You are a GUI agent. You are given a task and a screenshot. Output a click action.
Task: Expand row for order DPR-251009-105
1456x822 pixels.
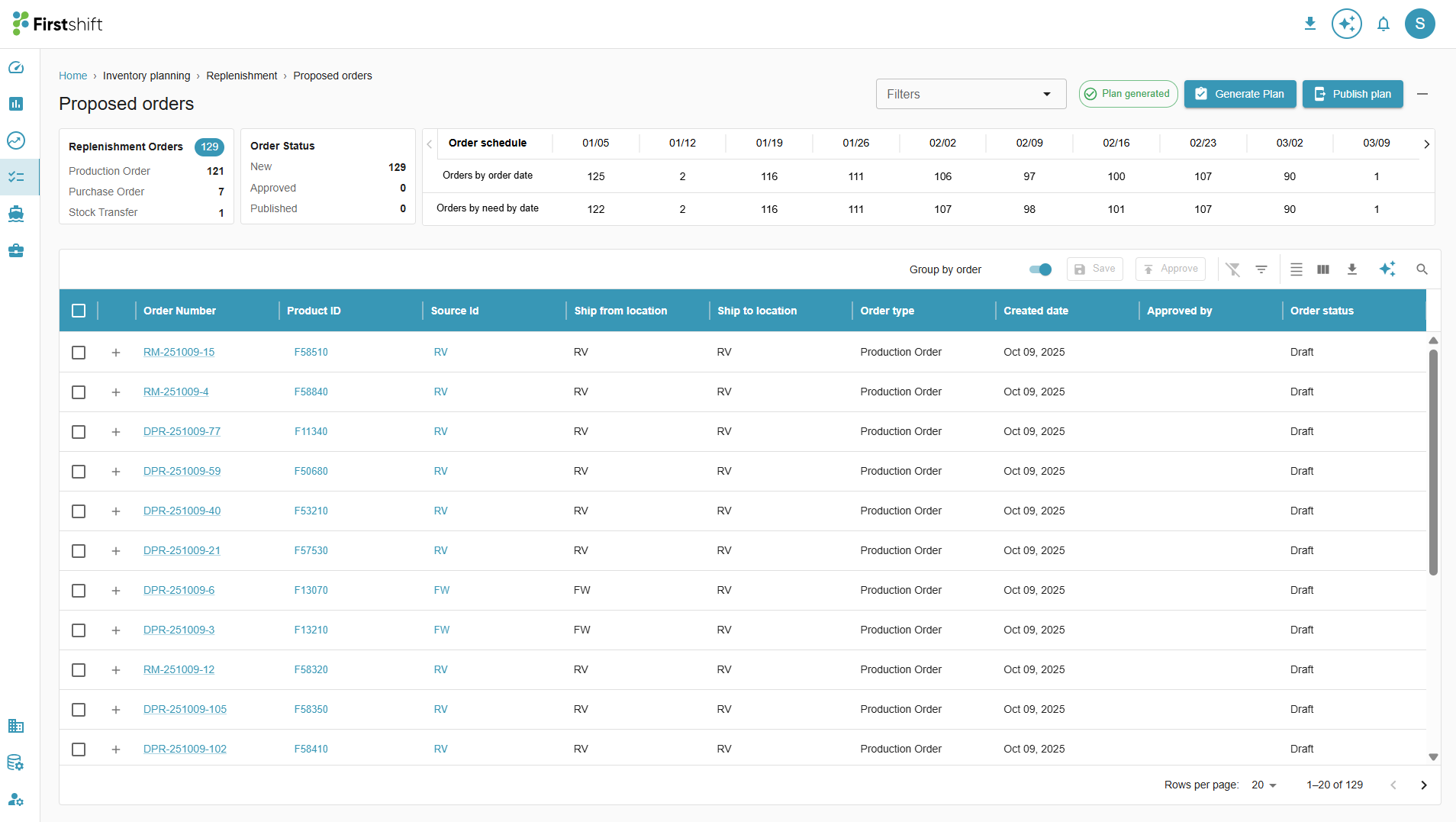click(116, 710)
